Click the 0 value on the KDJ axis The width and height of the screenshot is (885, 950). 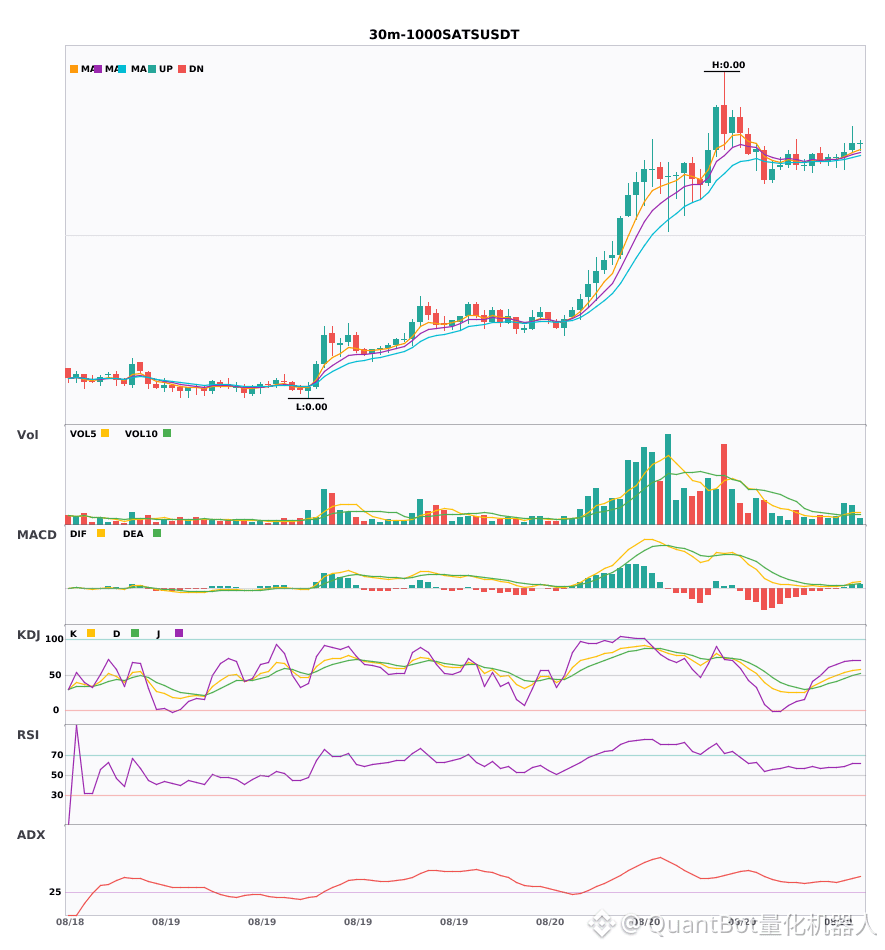56,710
